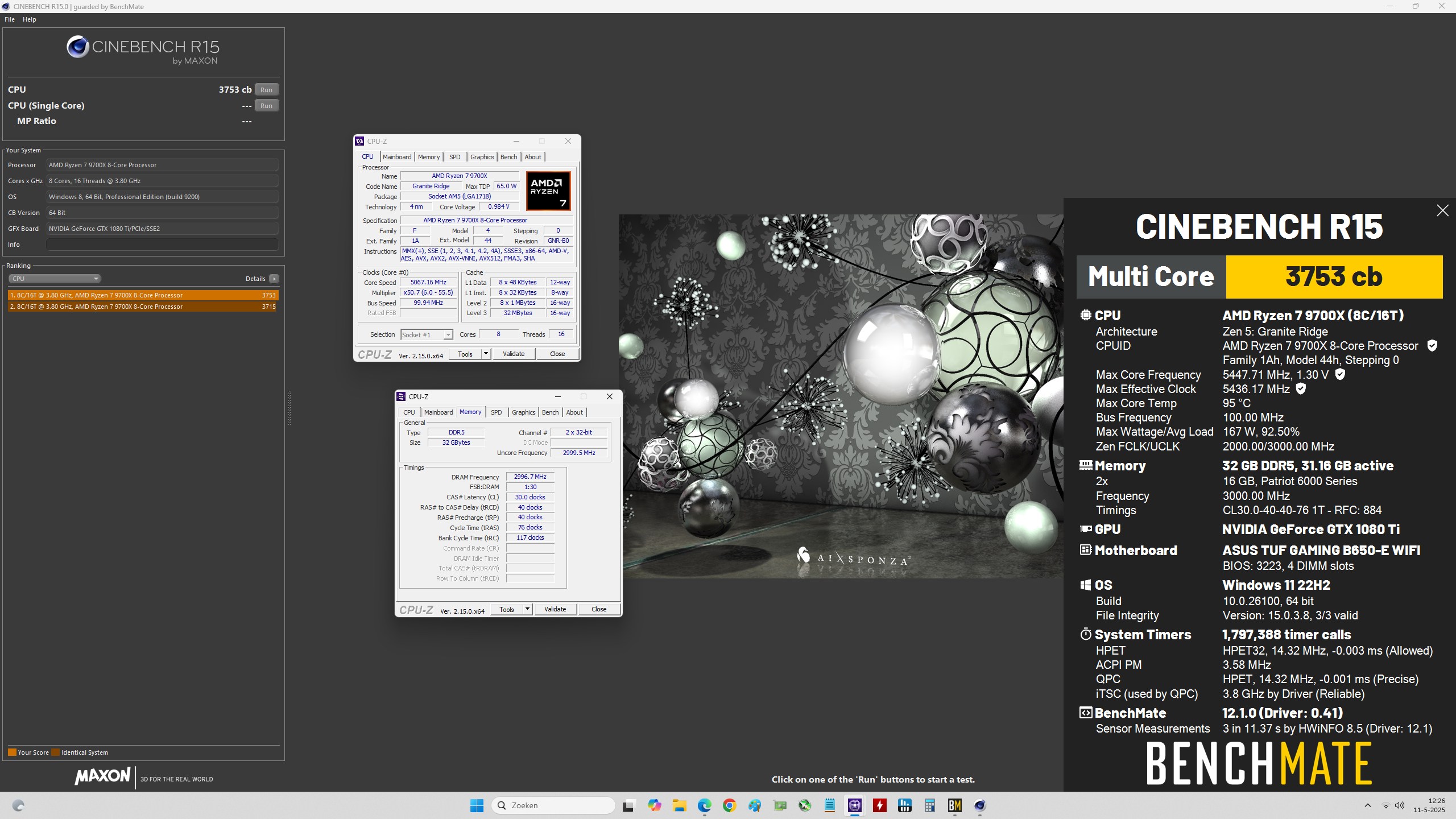Image resolution: width=1456 pixels, height=819 pixels.
Task: Close the BenchMate result overlay with X
Action: (1442, 211)
